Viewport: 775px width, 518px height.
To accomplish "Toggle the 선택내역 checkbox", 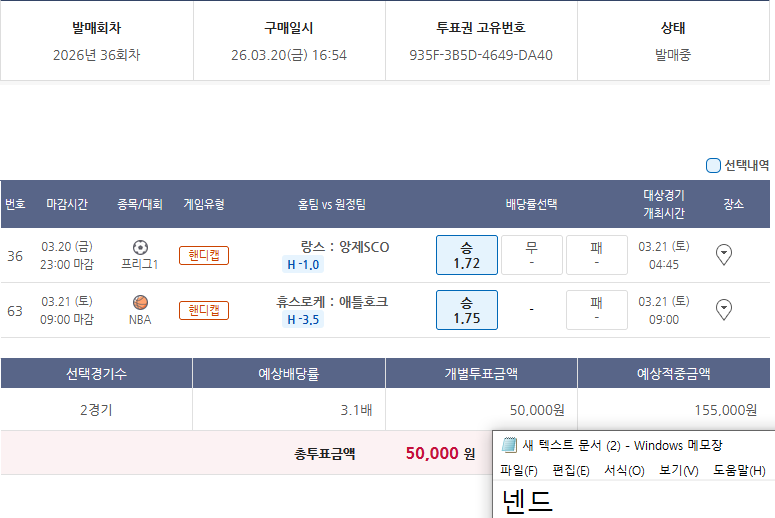I will pyautogui.click(x=713, y=166).
